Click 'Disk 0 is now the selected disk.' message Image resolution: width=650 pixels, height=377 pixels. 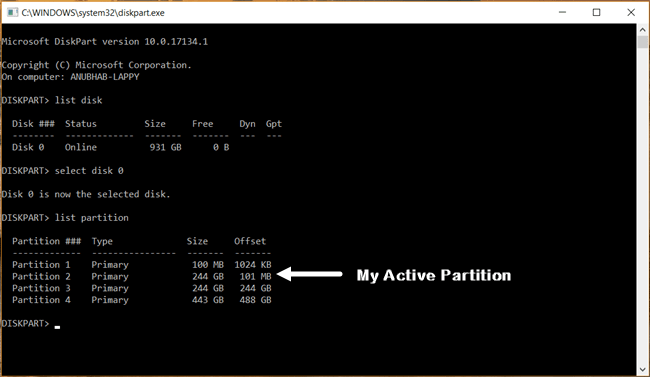point(86,194)
